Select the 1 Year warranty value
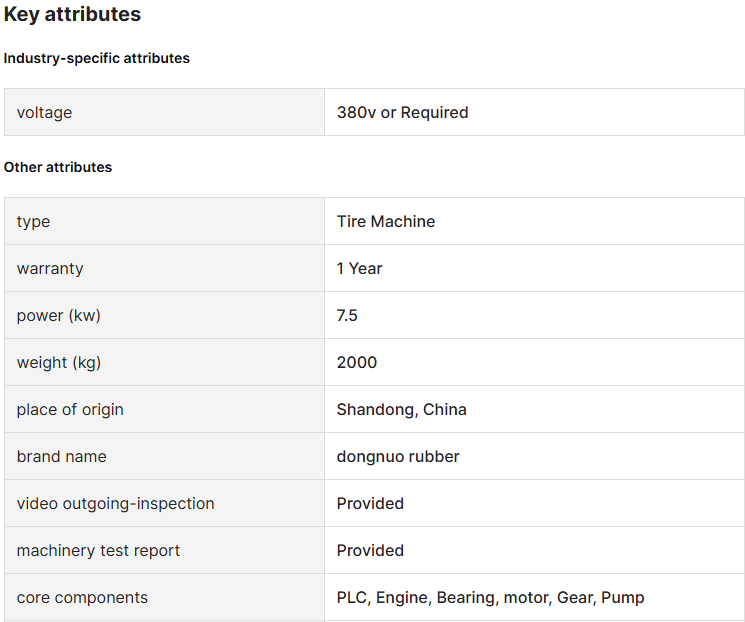This screenshot has width=745, height=622. tap(359, 268)
